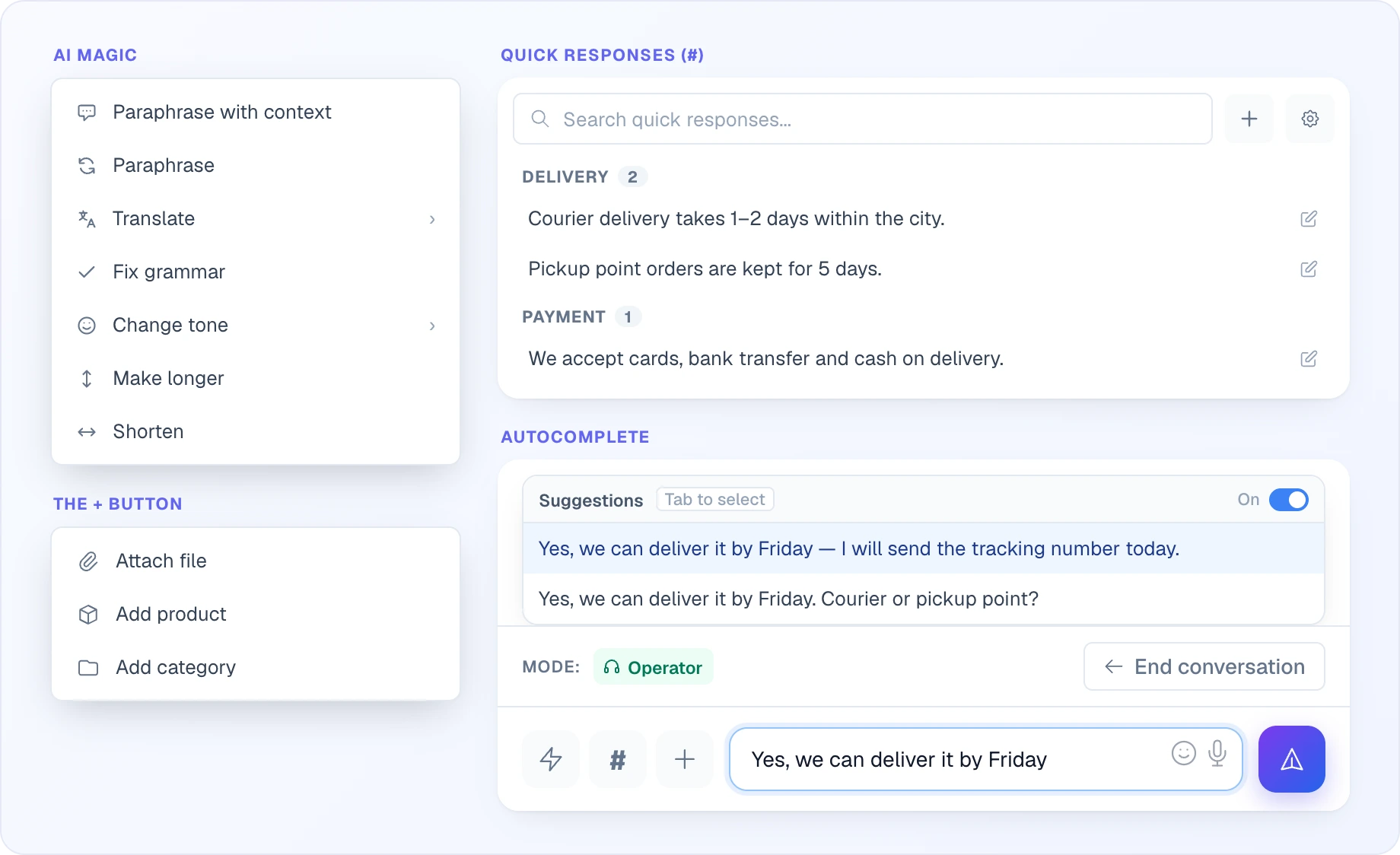Turn off the autocomplete suggestions toggle
Image resolution: width=1400 pixels, height=855 pixels.
point(1289,500)
